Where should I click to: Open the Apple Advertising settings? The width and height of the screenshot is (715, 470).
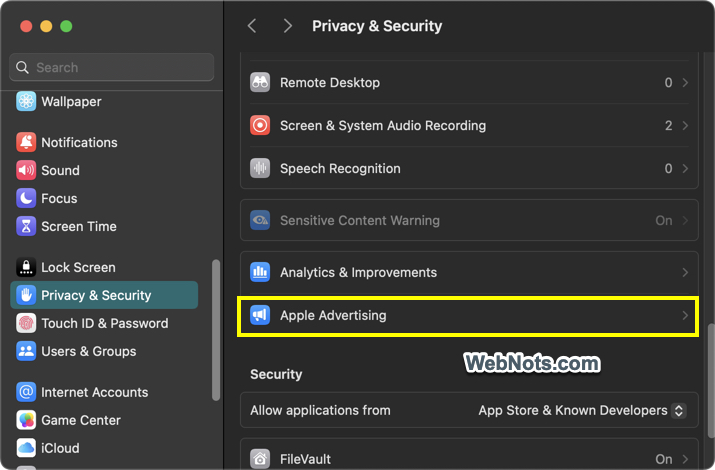click(469, 315)
